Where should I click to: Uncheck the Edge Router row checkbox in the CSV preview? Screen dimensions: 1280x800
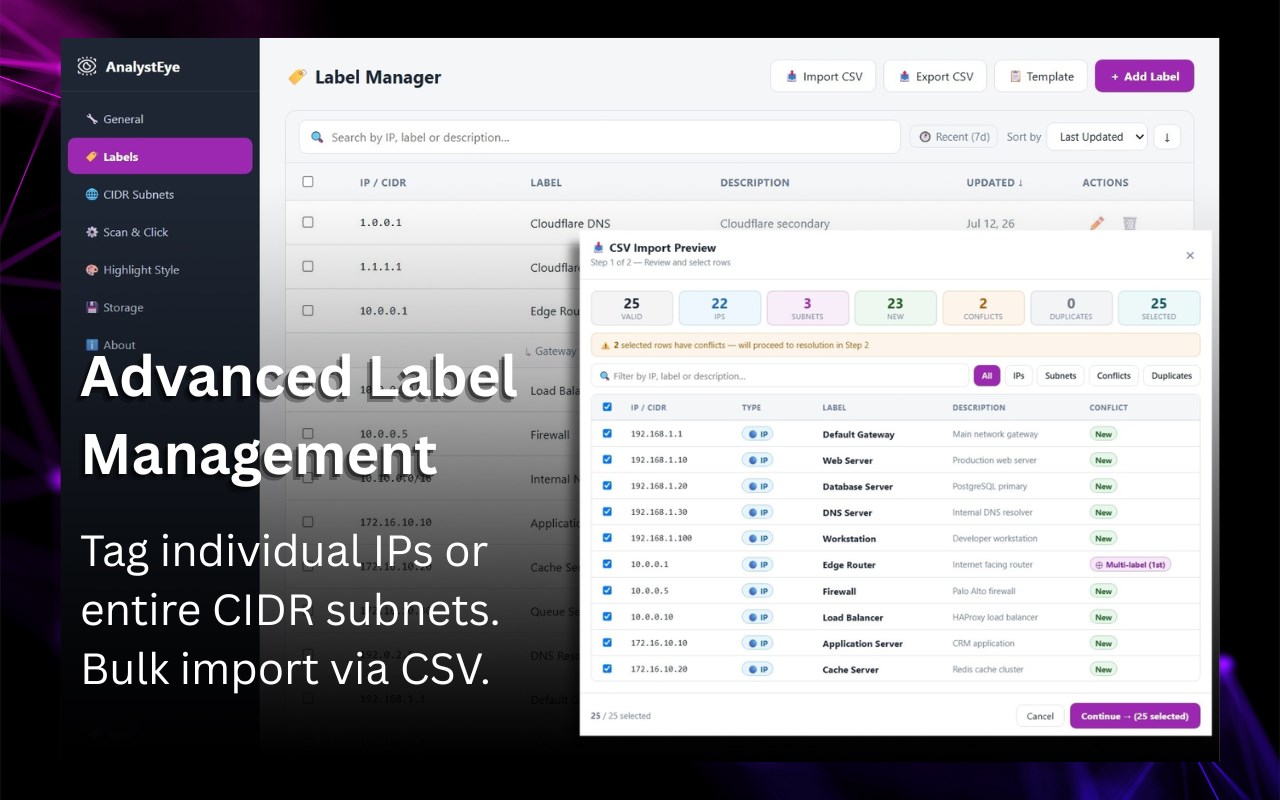point(607,564)
